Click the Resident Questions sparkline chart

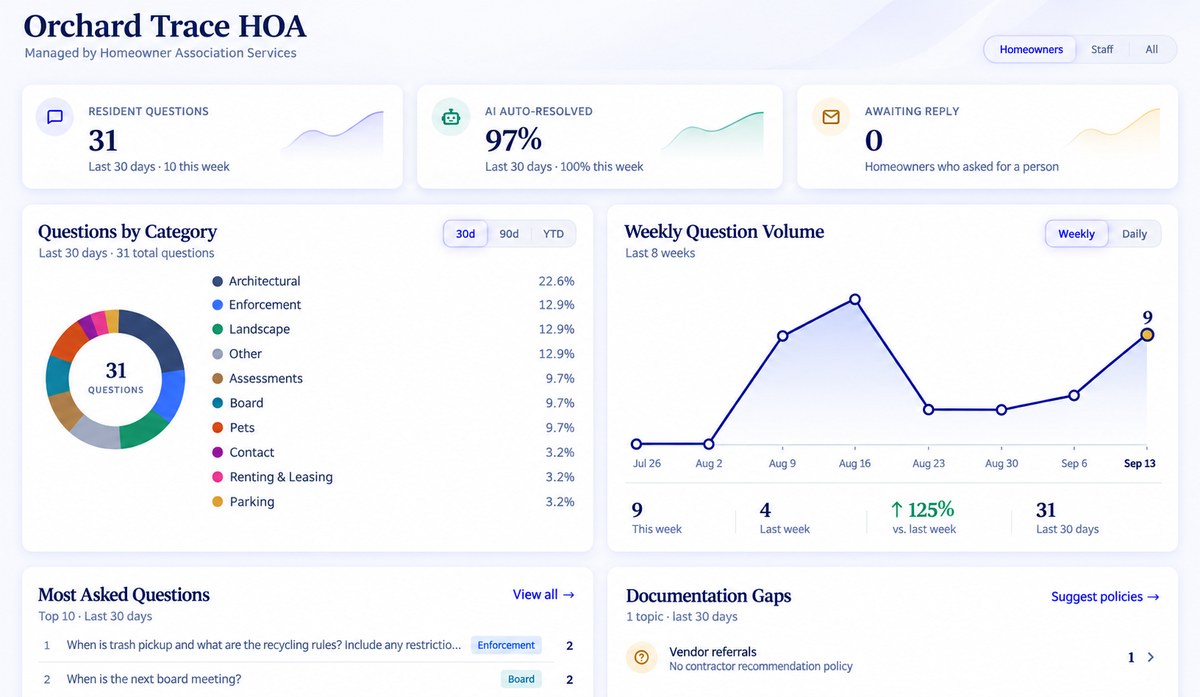tap(332, 133)
